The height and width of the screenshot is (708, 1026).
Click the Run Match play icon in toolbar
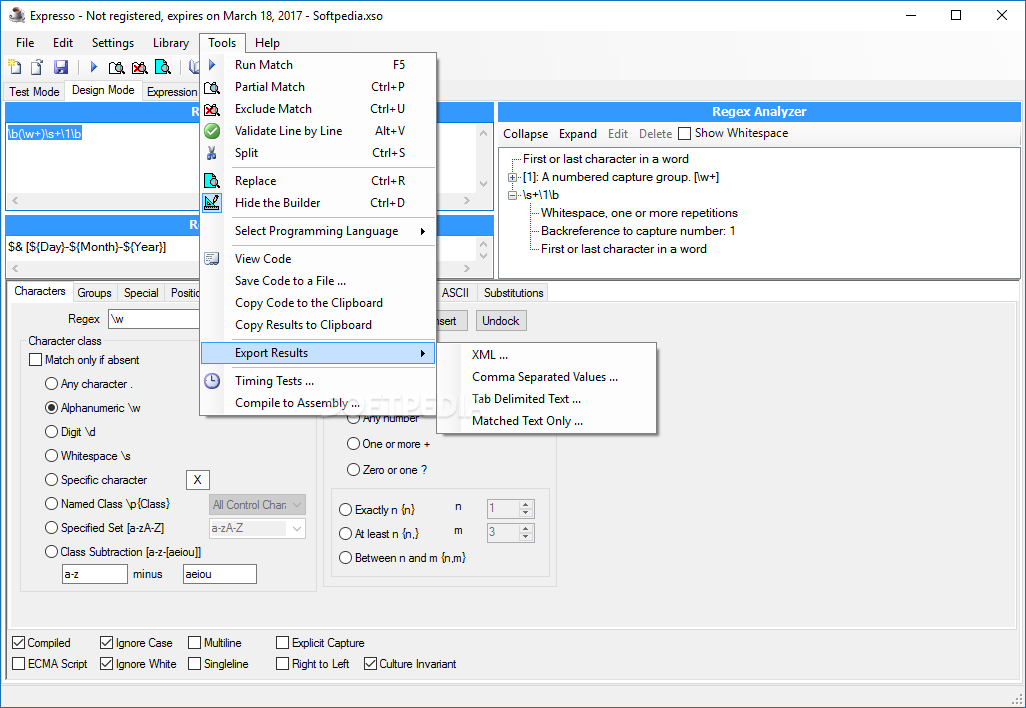click(94, 67)
